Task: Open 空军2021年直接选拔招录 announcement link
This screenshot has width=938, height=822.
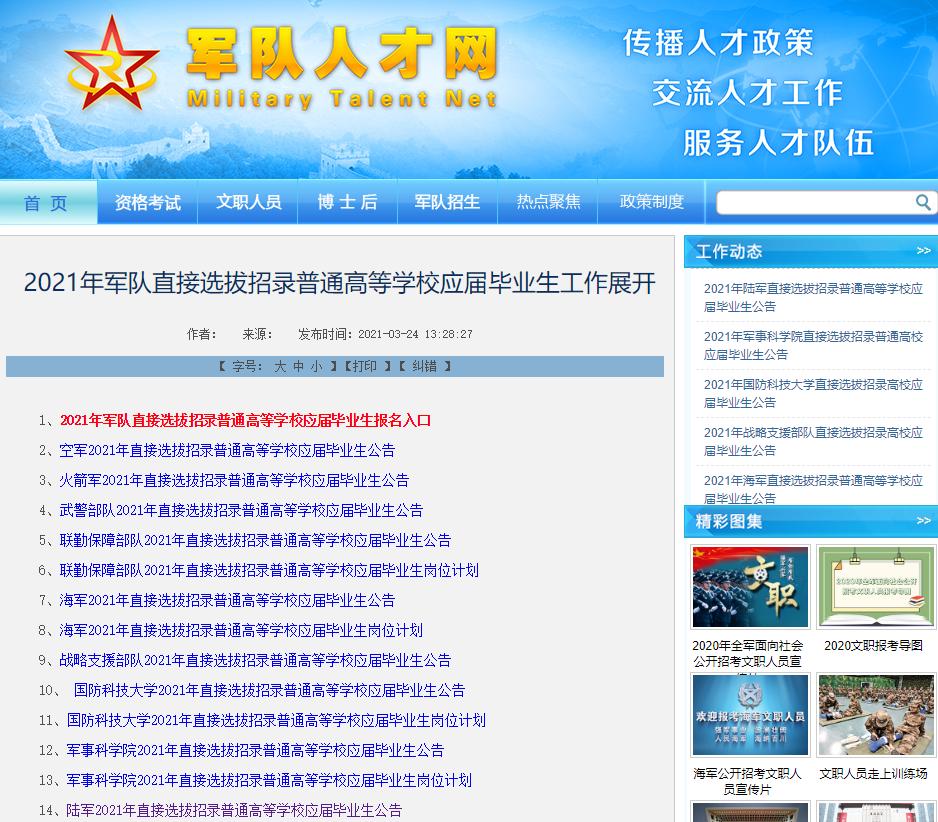Action: coord(227,450)
